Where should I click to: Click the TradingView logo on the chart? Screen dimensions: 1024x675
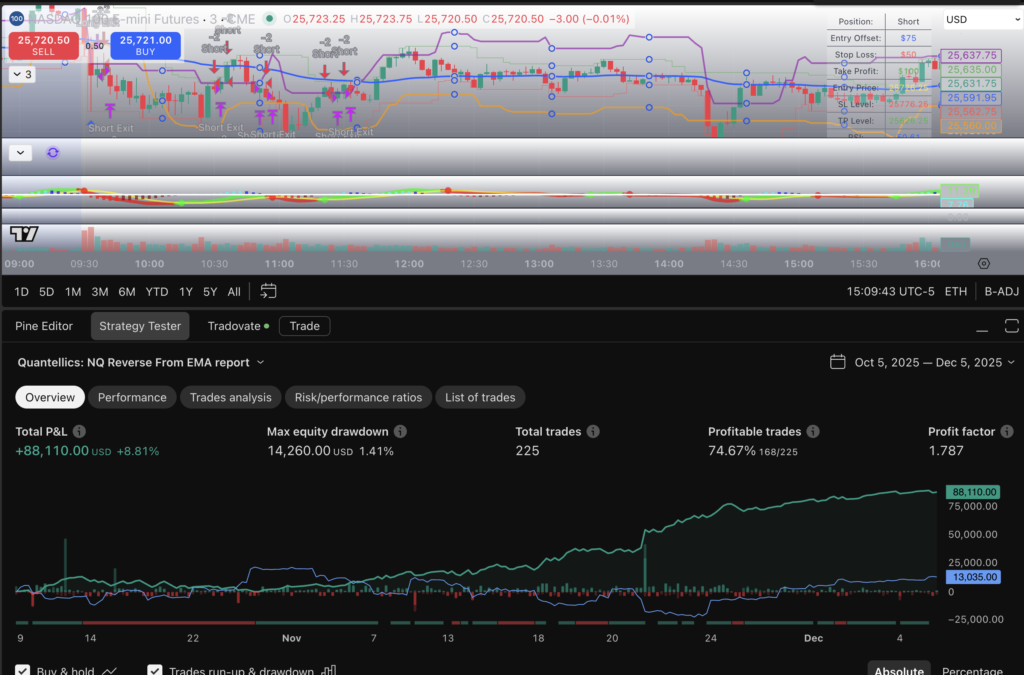(24, 234)
